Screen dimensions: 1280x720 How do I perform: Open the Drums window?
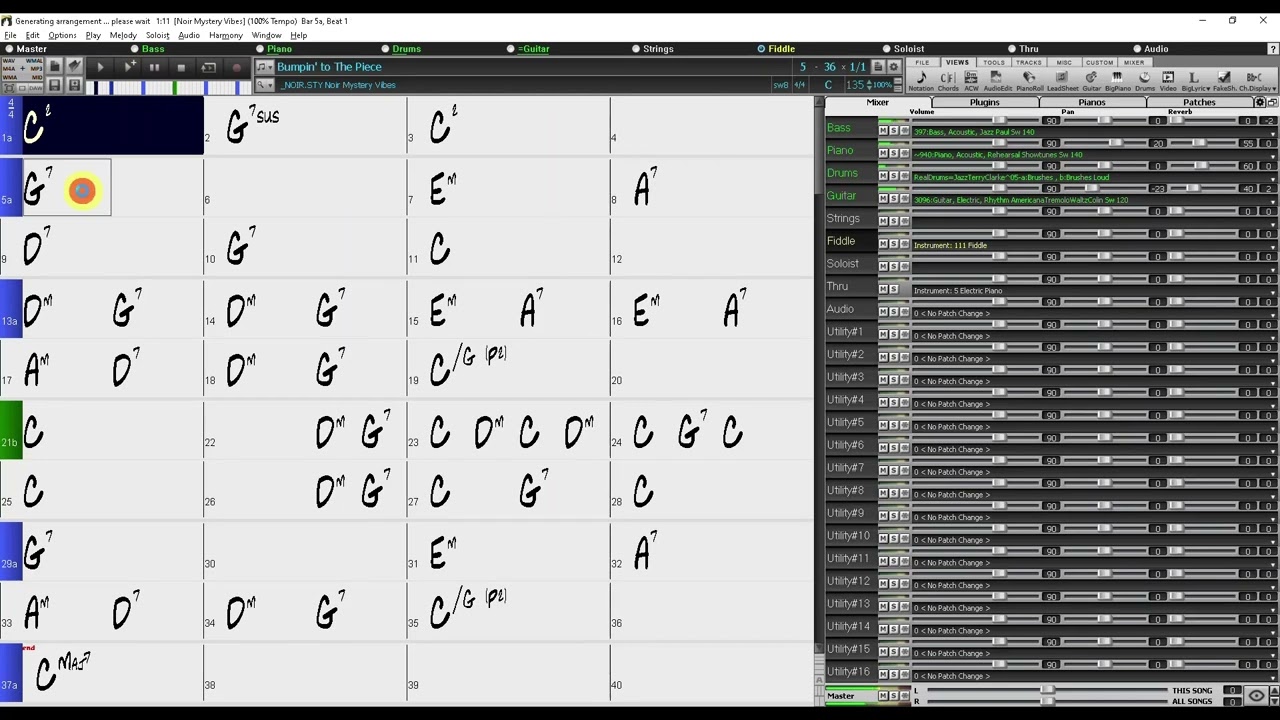tap(1144, 81)
